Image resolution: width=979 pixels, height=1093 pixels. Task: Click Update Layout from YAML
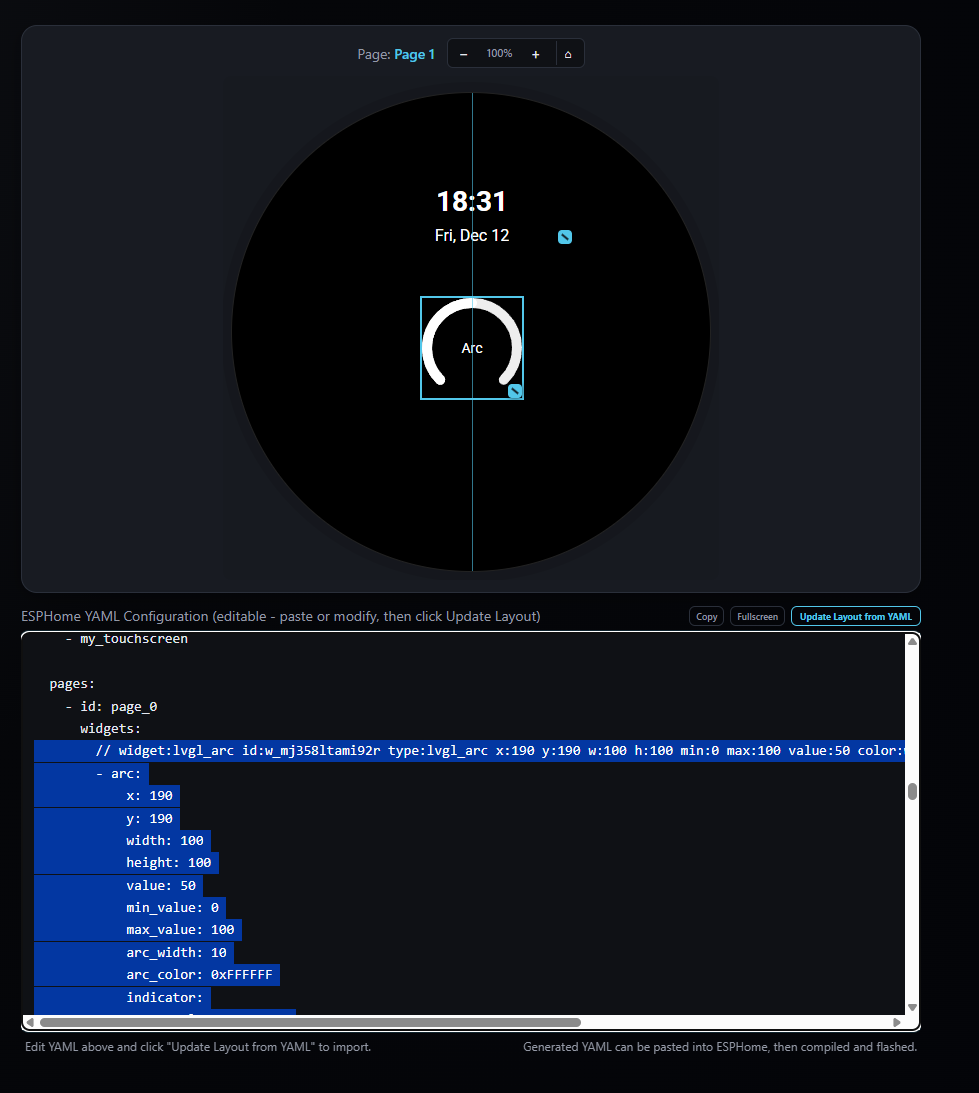[856, 616]
